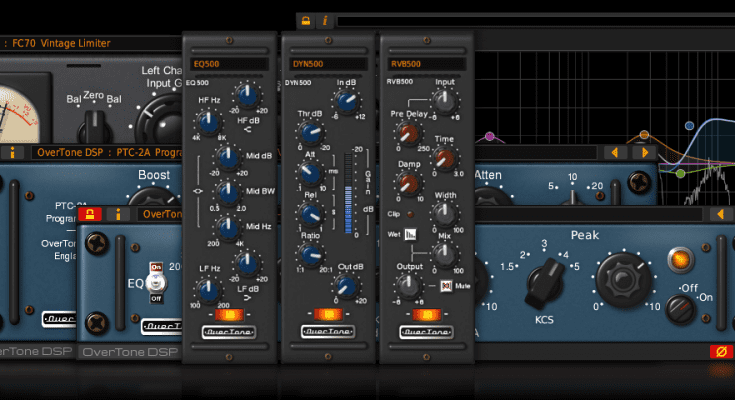The height and width of the screenshot is (400, 735).
Task: Click the Wet solo icon on RVB500
Action: (410, 234)
